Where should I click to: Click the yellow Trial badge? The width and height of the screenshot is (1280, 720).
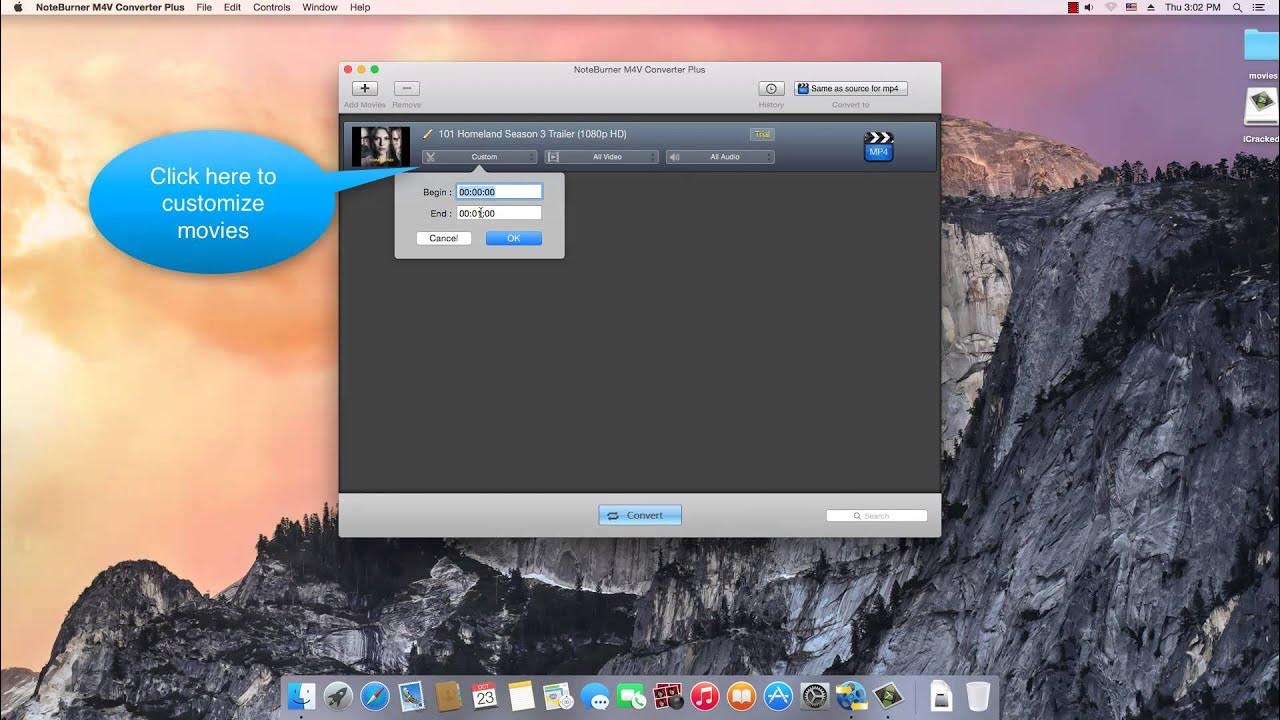pos(762,134)
